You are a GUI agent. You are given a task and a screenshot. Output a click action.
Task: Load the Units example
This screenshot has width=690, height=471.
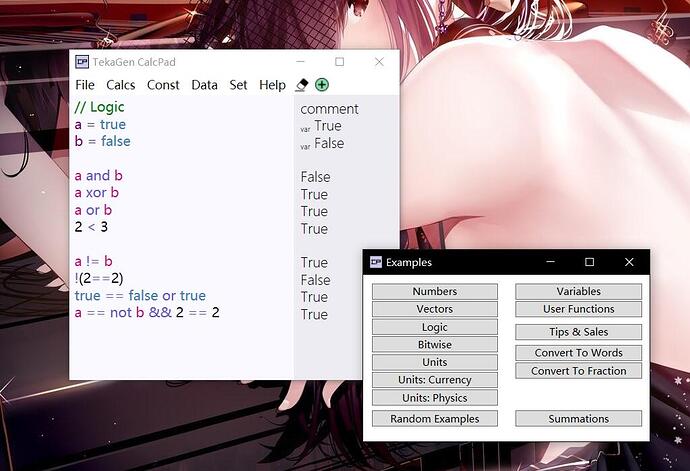435,362
